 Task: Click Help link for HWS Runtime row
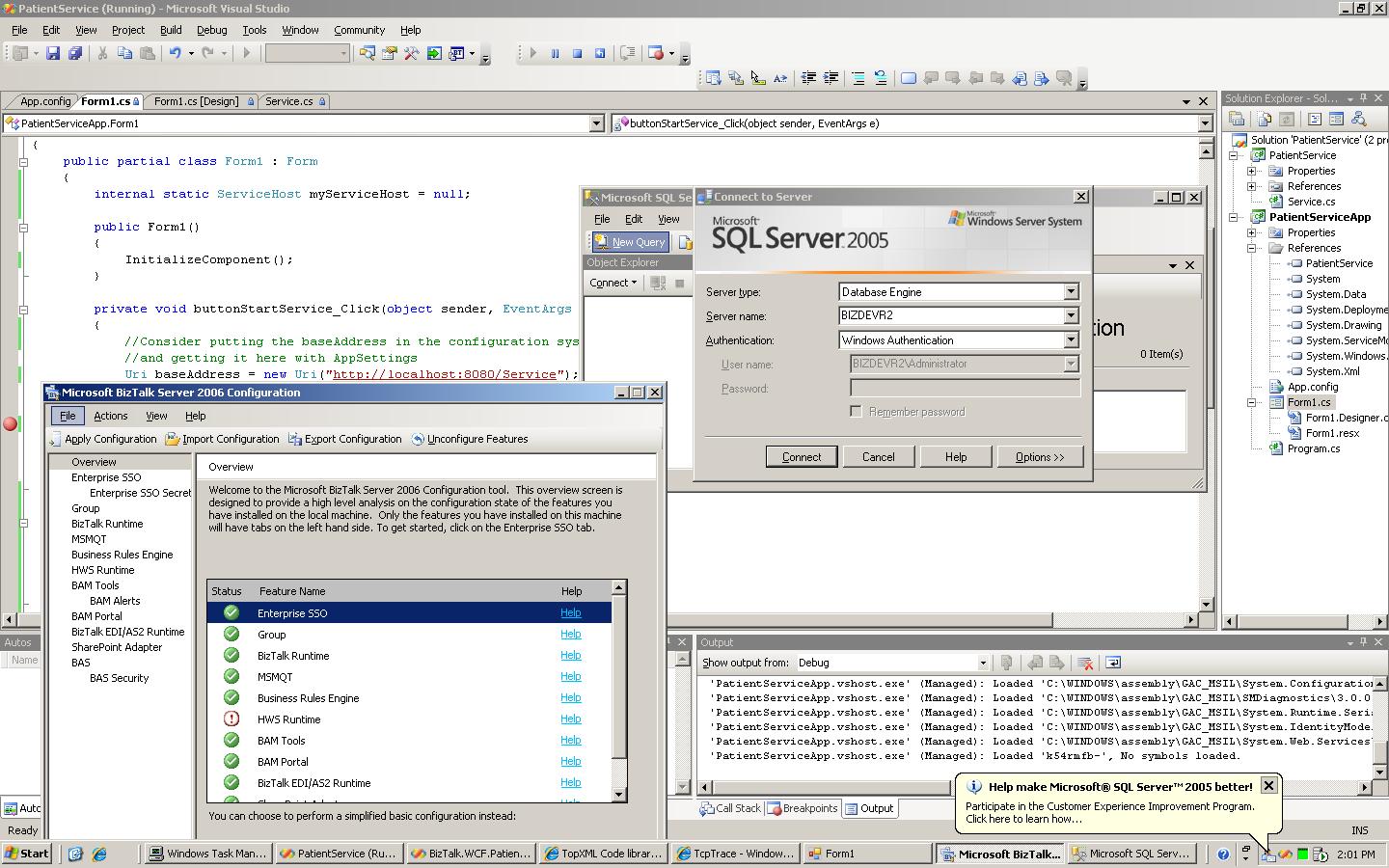click(x=571, y=719)
